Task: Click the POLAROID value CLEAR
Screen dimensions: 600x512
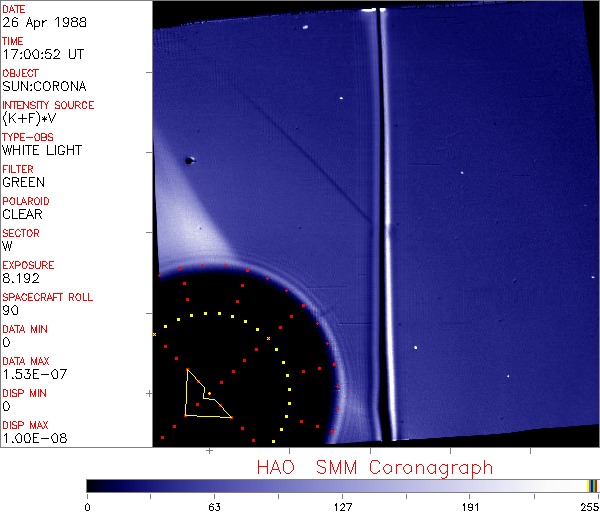Action: pyautogui.click(x=22, y=215)
